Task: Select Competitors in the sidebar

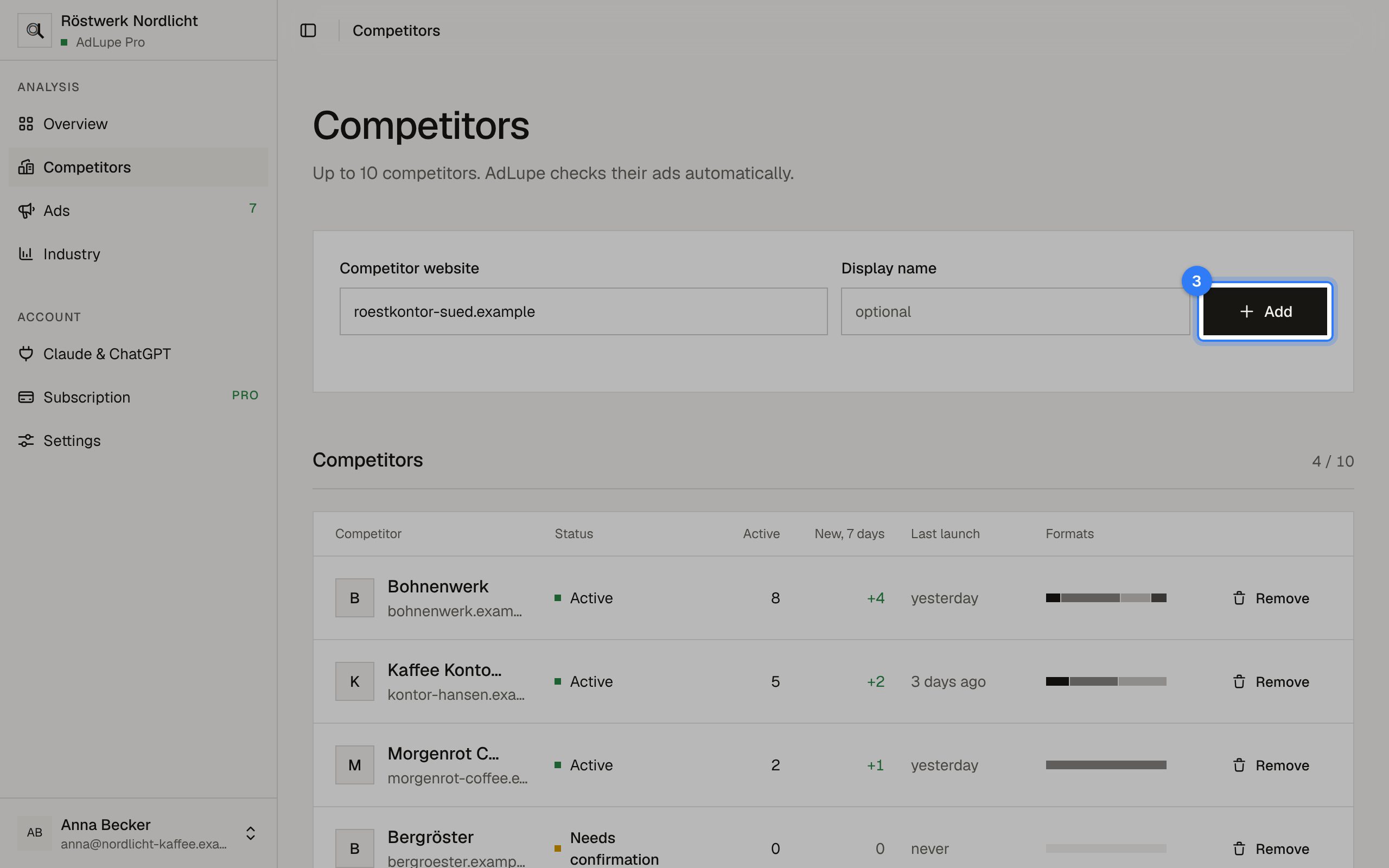Action: 138,167
